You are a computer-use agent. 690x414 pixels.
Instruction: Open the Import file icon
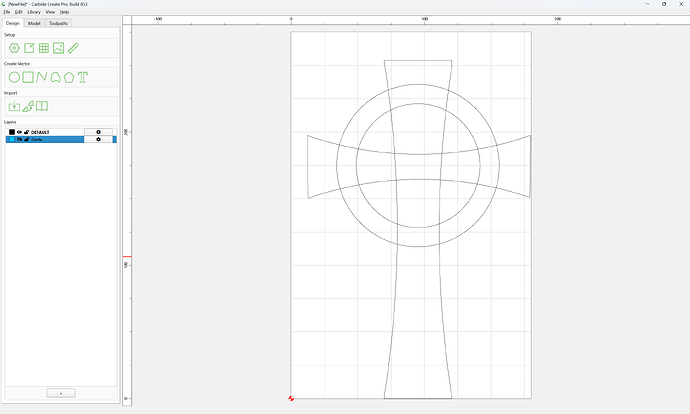click(x=14, y=106)
